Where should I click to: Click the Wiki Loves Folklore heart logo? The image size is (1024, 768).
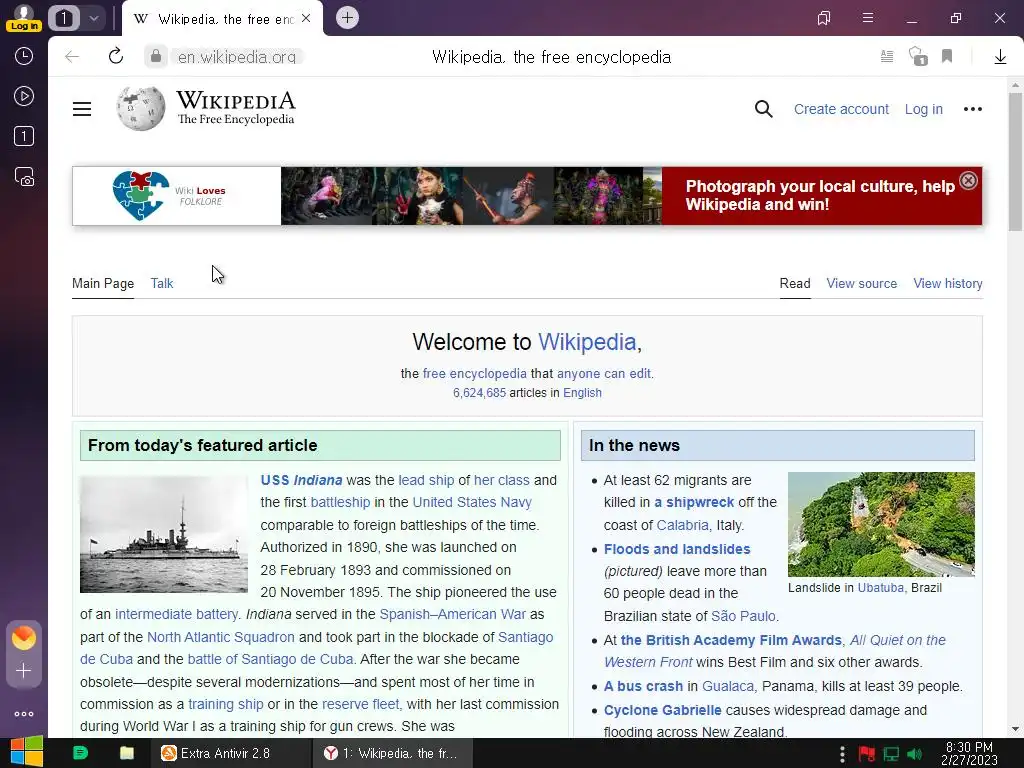(140, 195)
